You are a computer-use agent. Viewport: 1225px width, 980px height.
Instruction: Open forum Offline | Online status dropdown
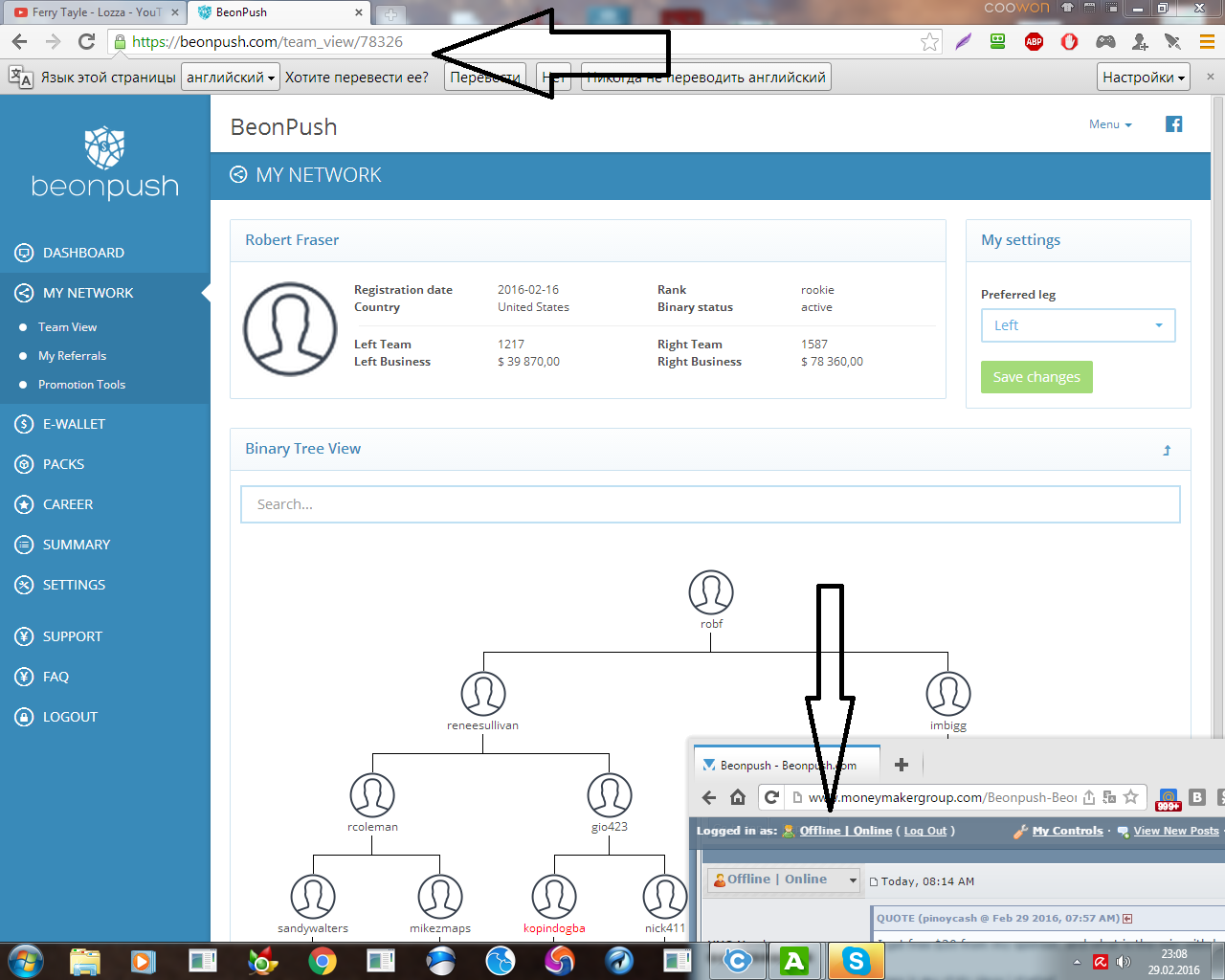point(784,880)
